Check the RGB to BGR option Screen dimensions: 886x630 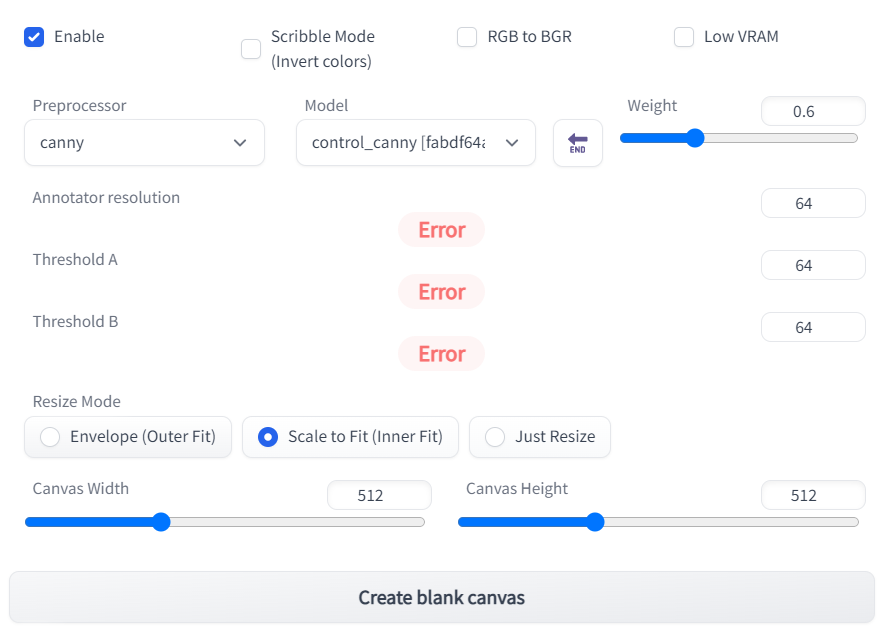point(467,36)
